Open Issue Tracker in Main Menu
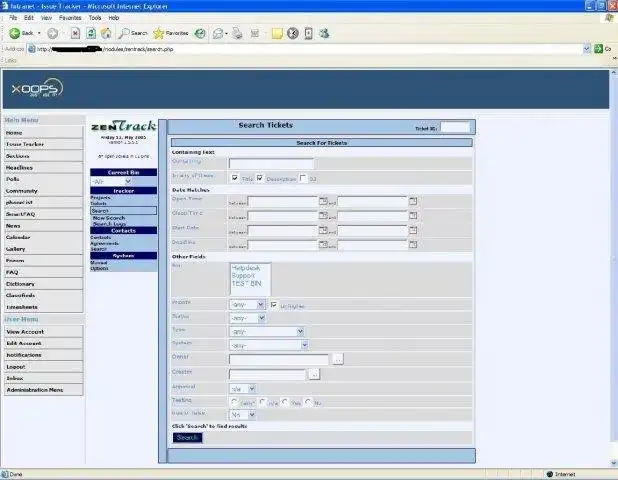The height and width of the screenshot is (480, 618). pyautogui.click(x=43, y=144)
